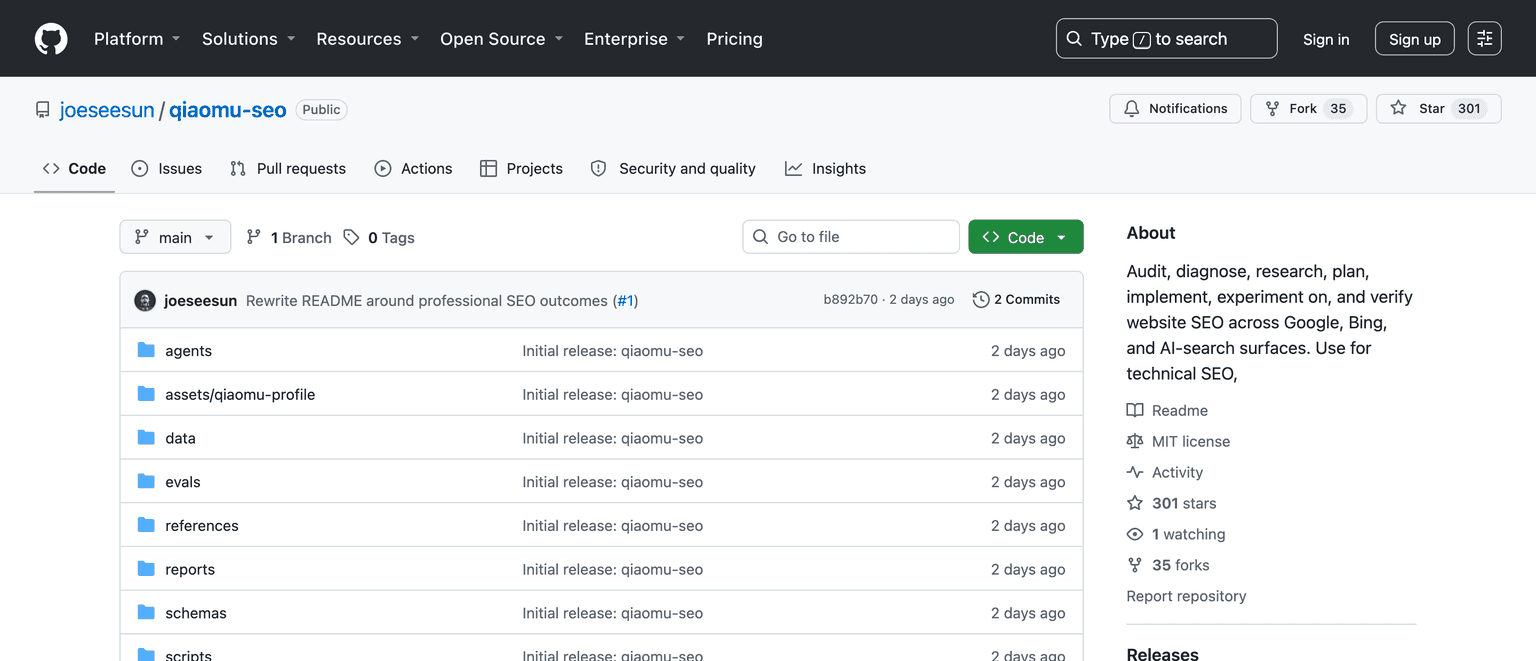Viewport: 1536px width, 661px height.
Task: View the 35 forks link
Action: [x=1168, y=565]
